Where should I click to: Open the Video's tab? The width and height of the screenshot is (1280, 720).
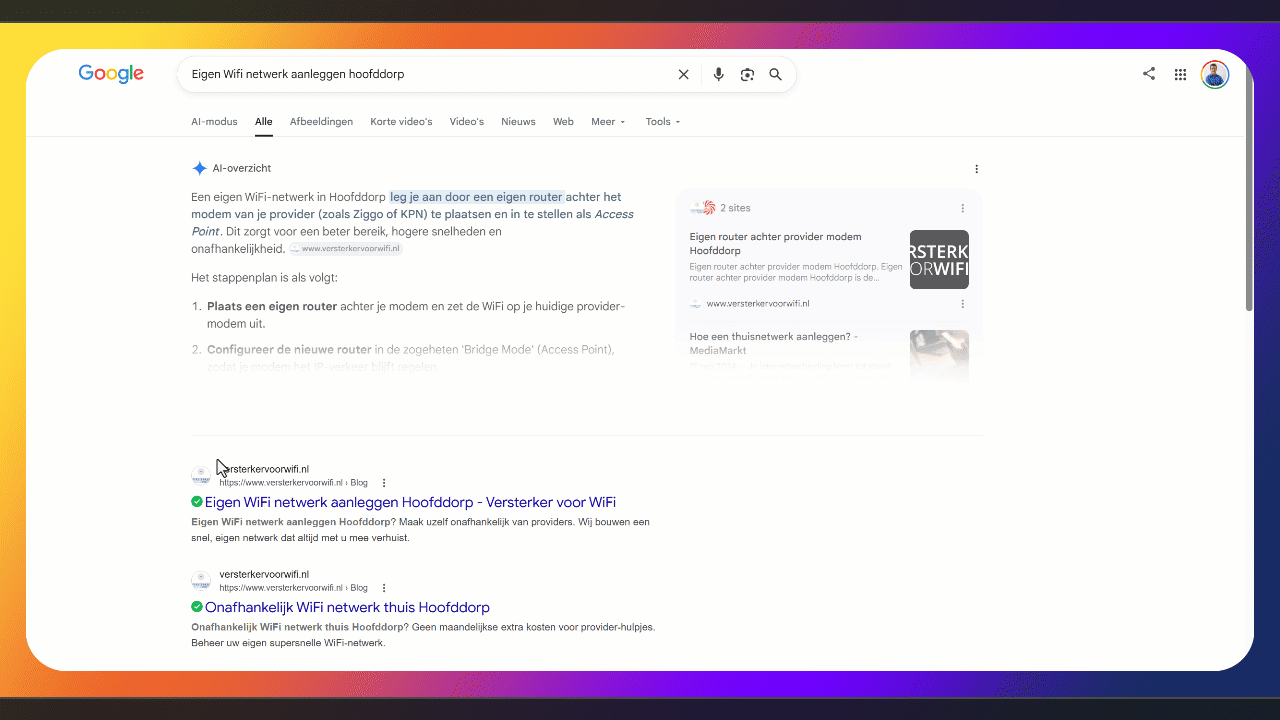point(467,122)
